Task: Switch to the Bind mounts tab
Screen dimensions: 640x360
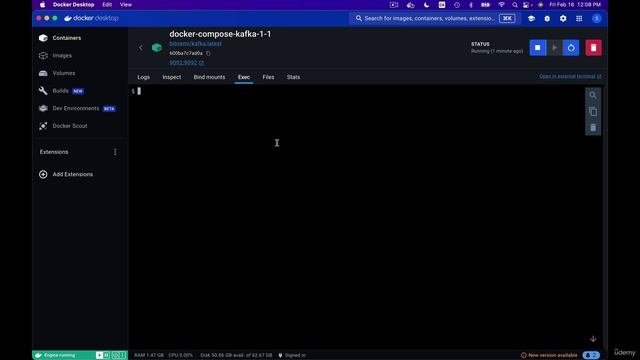Action: pyautogui.click(x=209, y=77)
